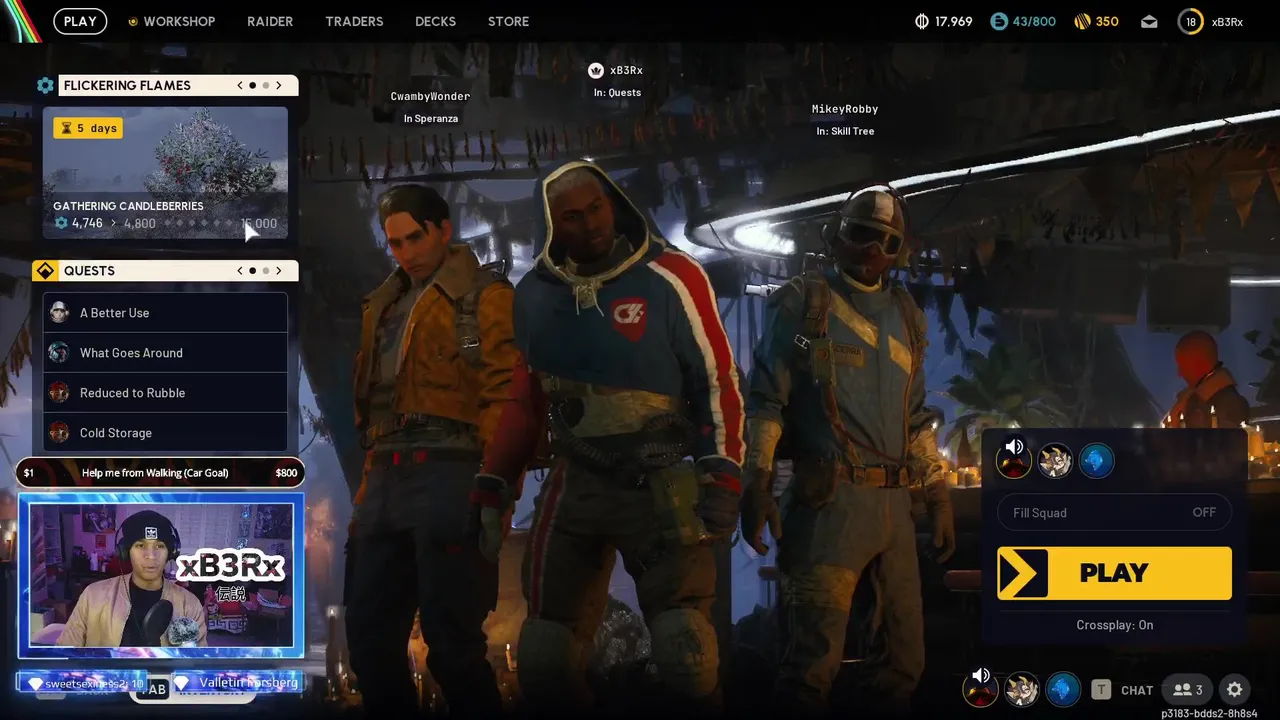Viewport: 1280px width, 720px height.
Task: Open the What Goes Around quest
Action: pos(165,353)
